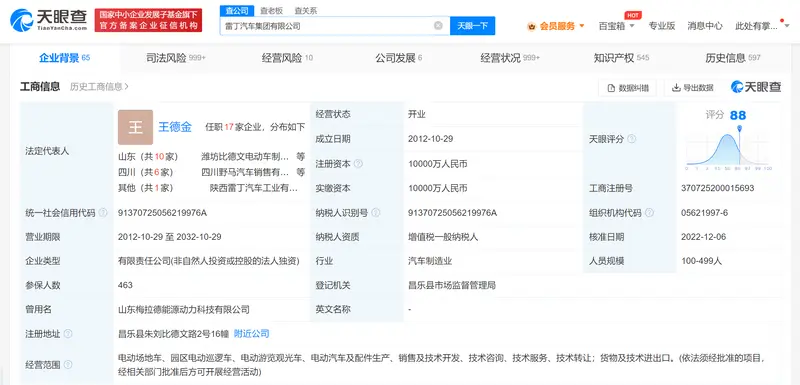The image size is (800, 385).
Task: Open 四川野马汽车销售有... company link
Action: (245, 172)
